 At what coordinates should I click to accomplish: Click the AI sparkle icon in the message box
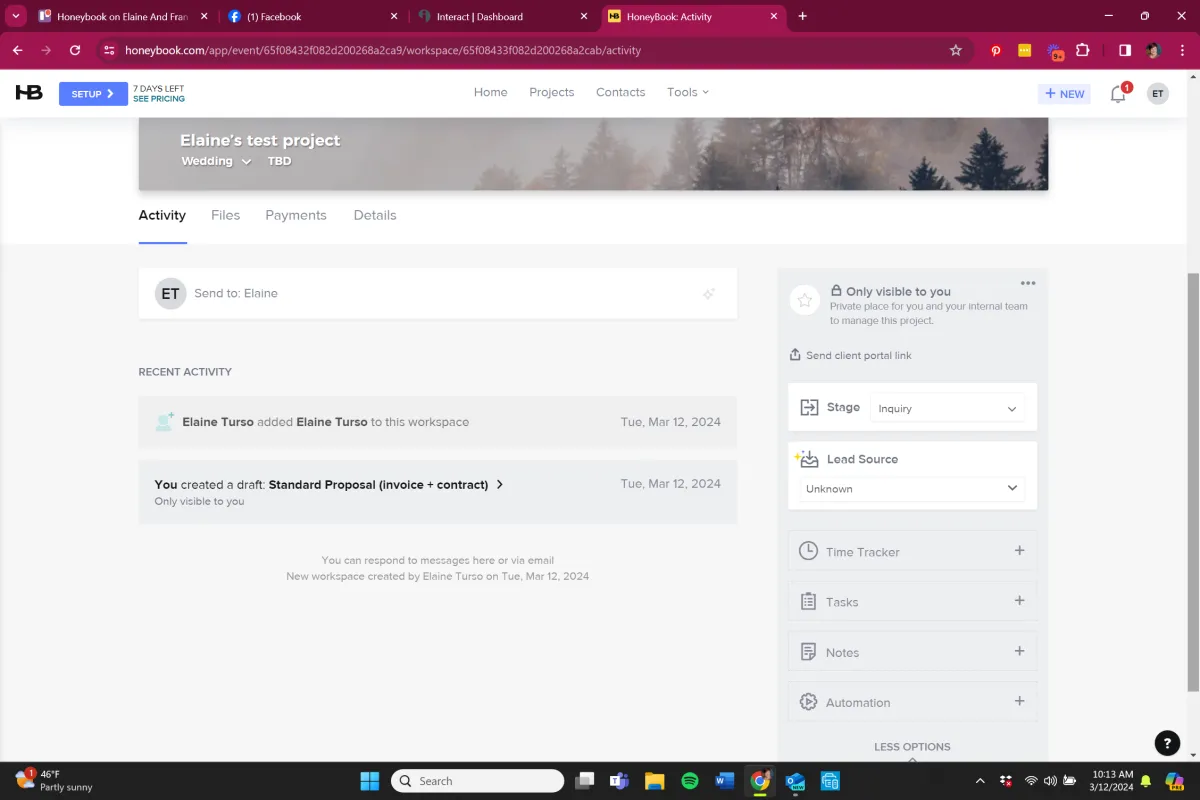point(708,293)
